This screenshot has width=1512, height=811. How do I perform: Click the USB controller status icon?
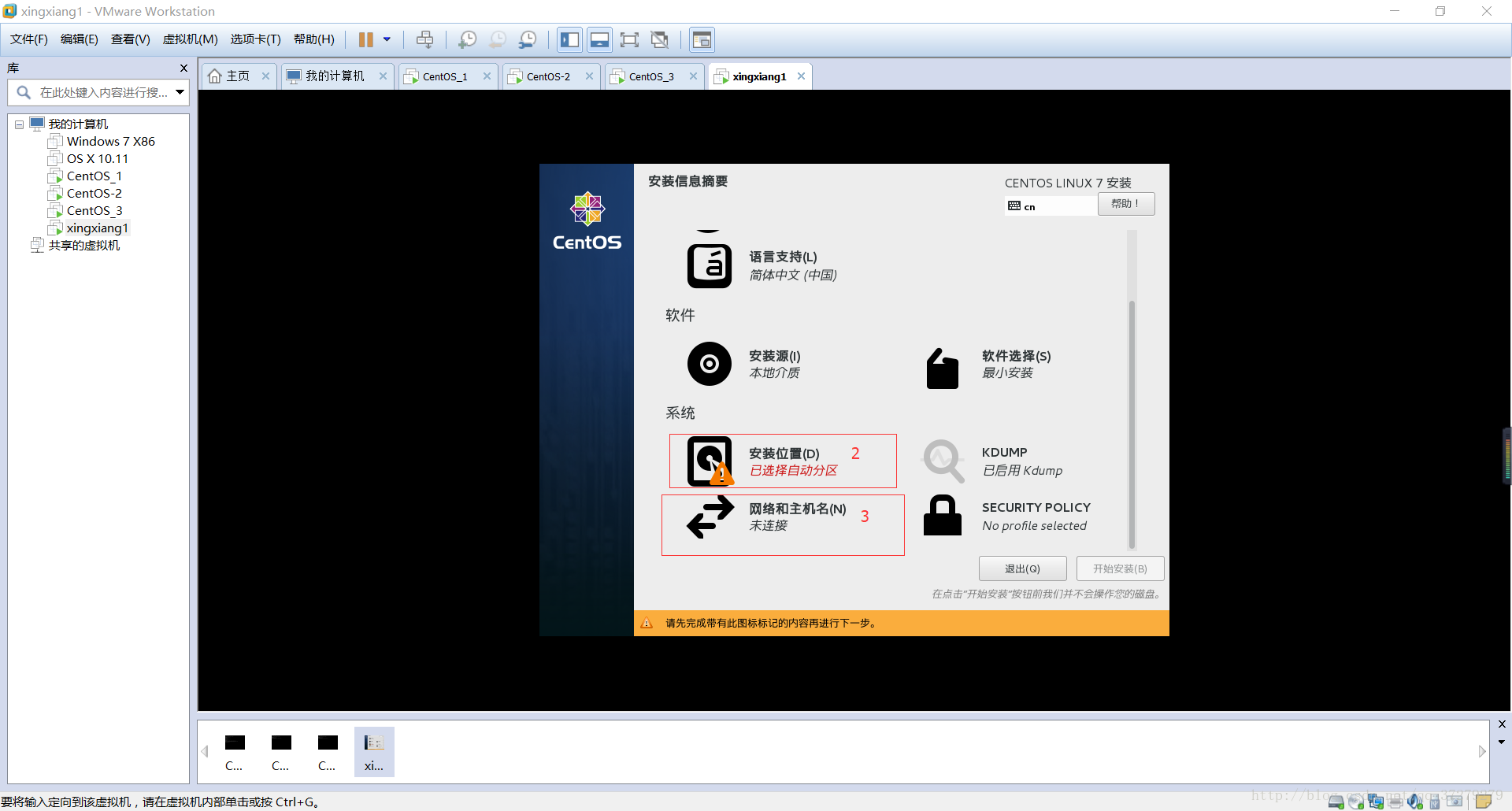(1435, 802)
